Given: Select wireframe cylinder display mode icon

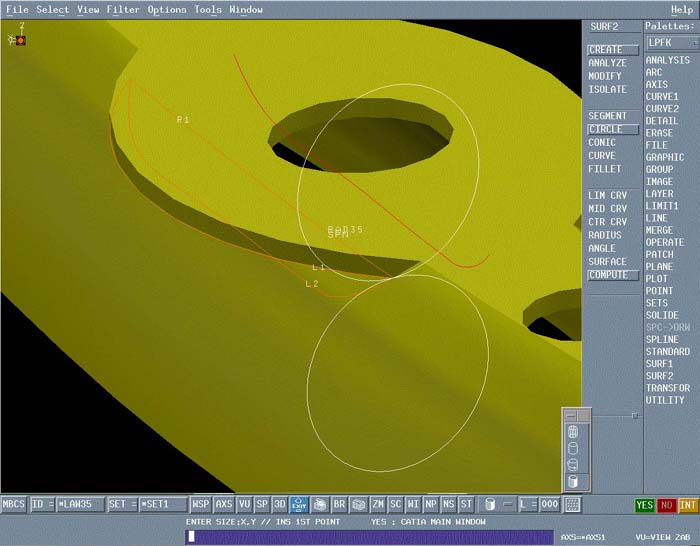Looking at the screenshot, I should 573,431.
